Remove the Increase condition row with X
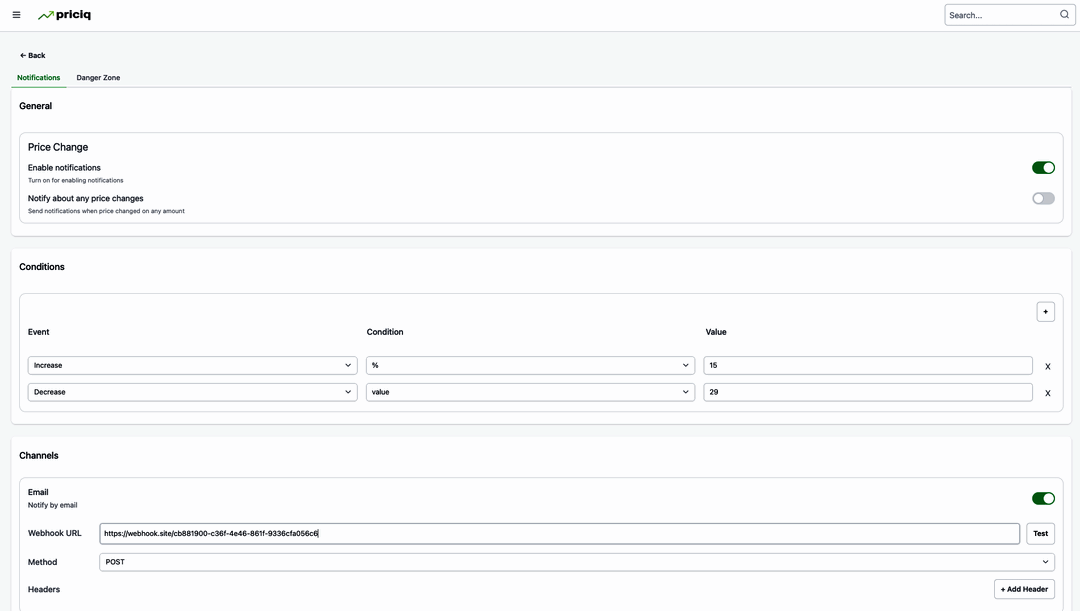 1047,367
